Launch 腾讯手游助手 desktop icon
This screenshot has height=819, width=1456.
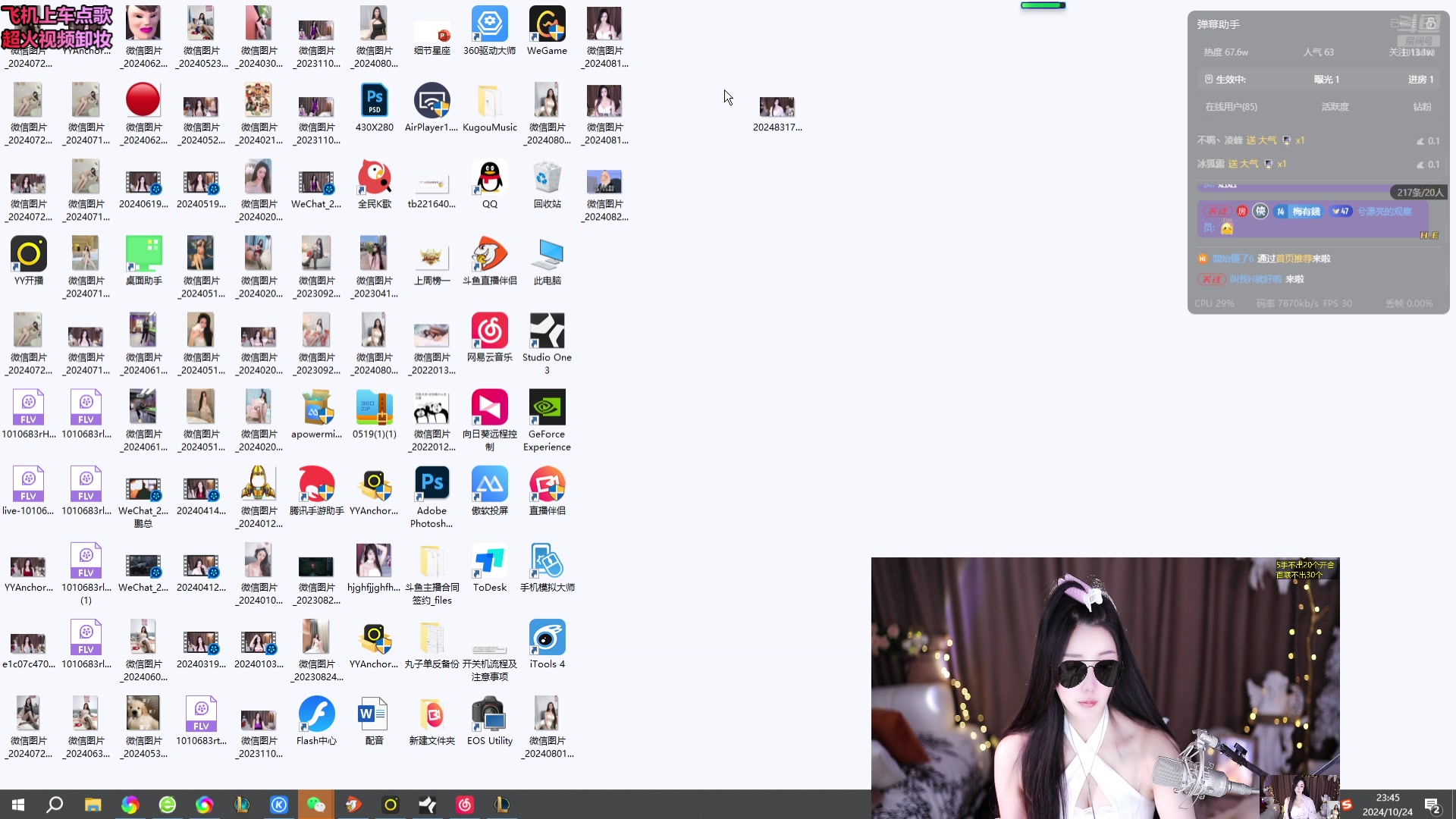pos(316,491)
